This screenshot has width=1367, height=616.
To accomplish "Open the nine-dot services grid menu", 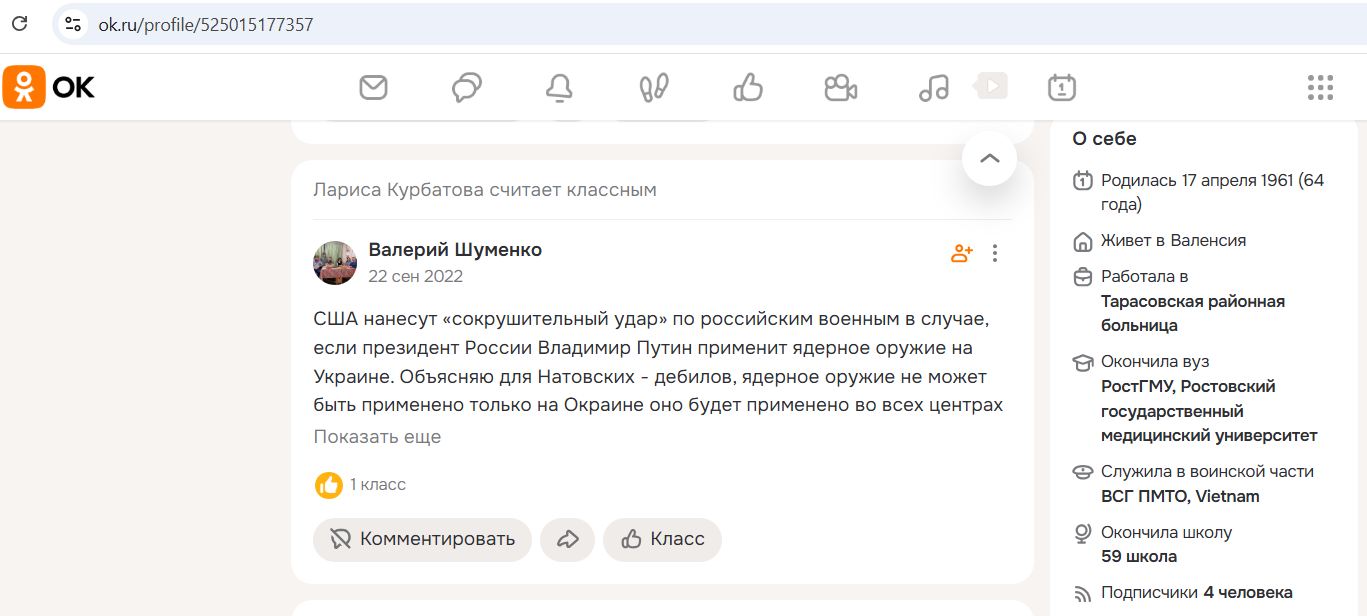I will tap(1320, 88).
